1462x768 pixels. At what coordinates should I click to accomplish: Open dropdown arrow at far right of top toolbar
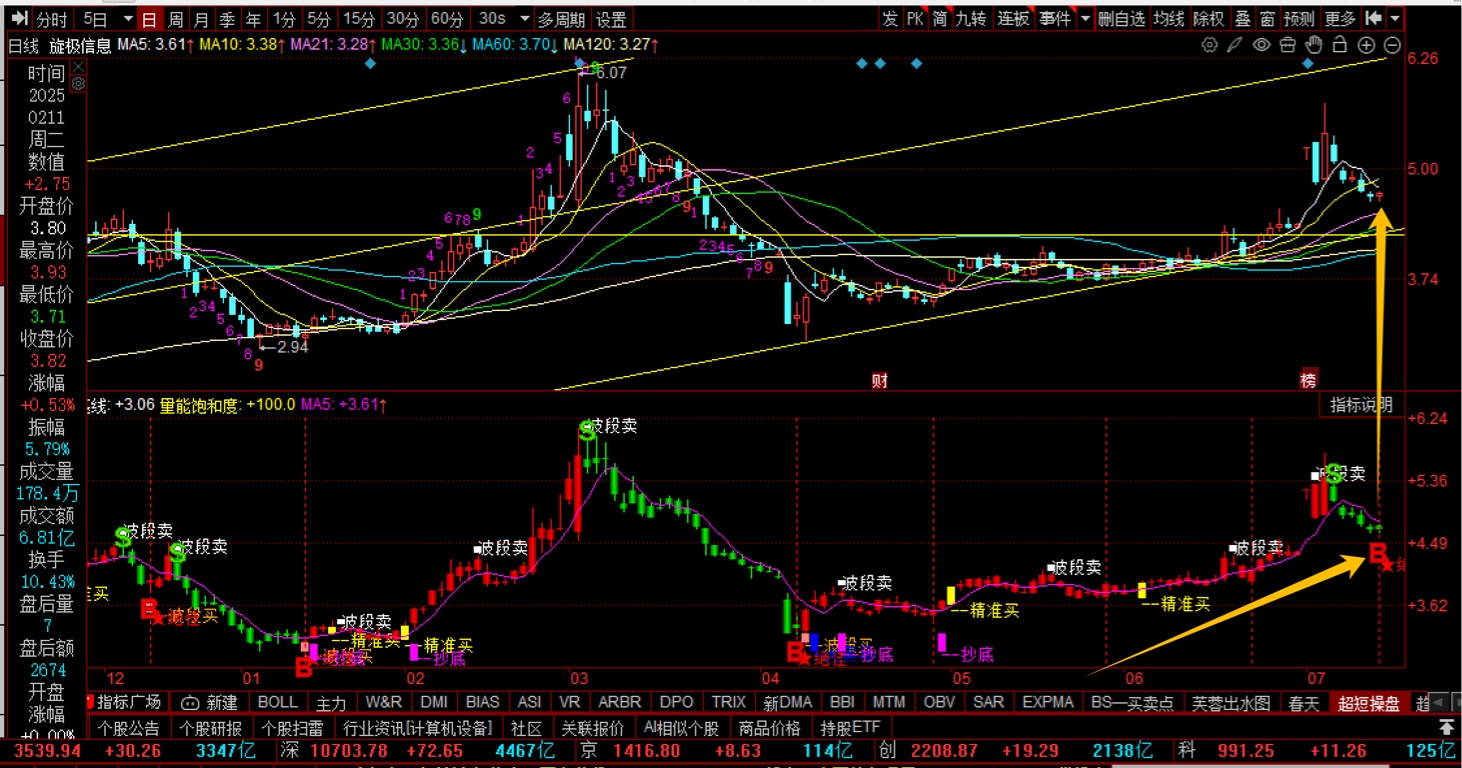click(1395, 19)
